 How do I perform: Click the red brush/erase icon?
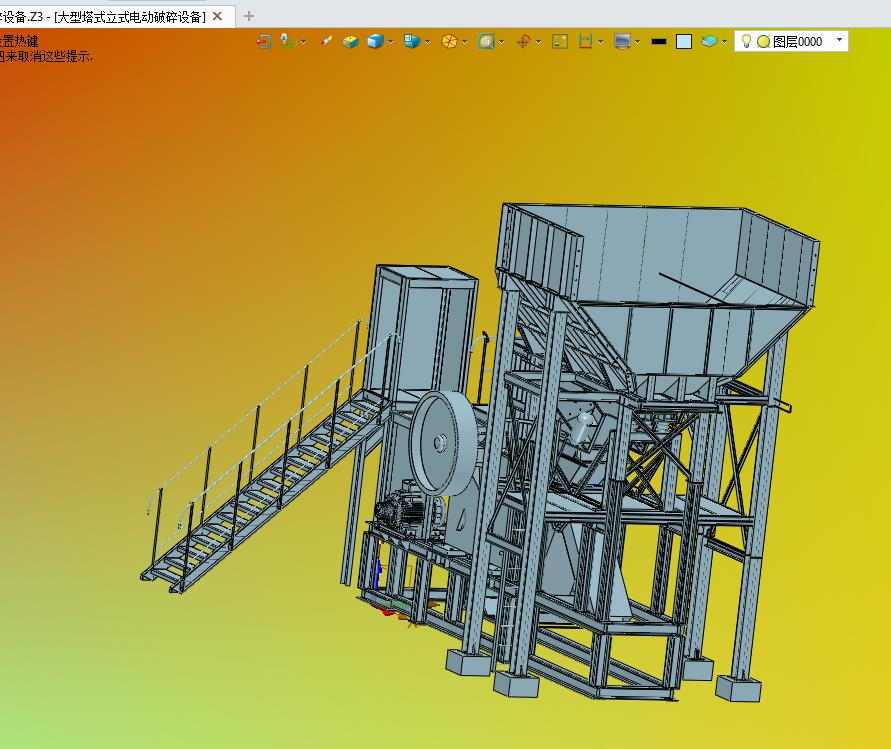326,41
